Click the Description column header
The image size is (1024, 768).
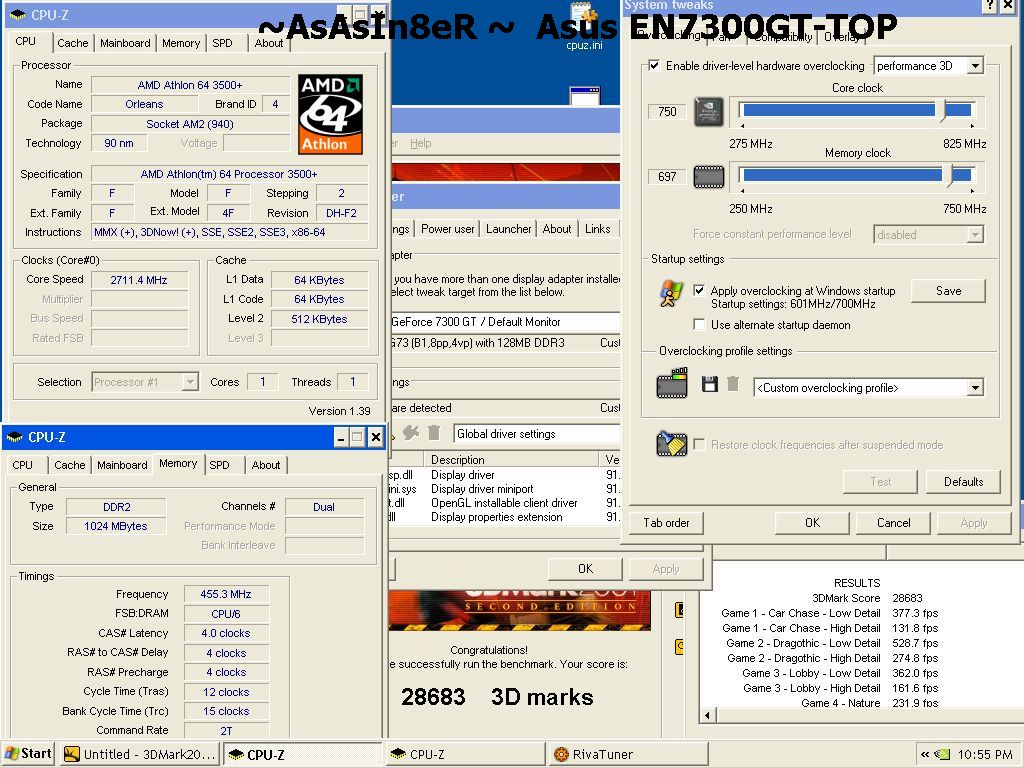click(511, 460)
